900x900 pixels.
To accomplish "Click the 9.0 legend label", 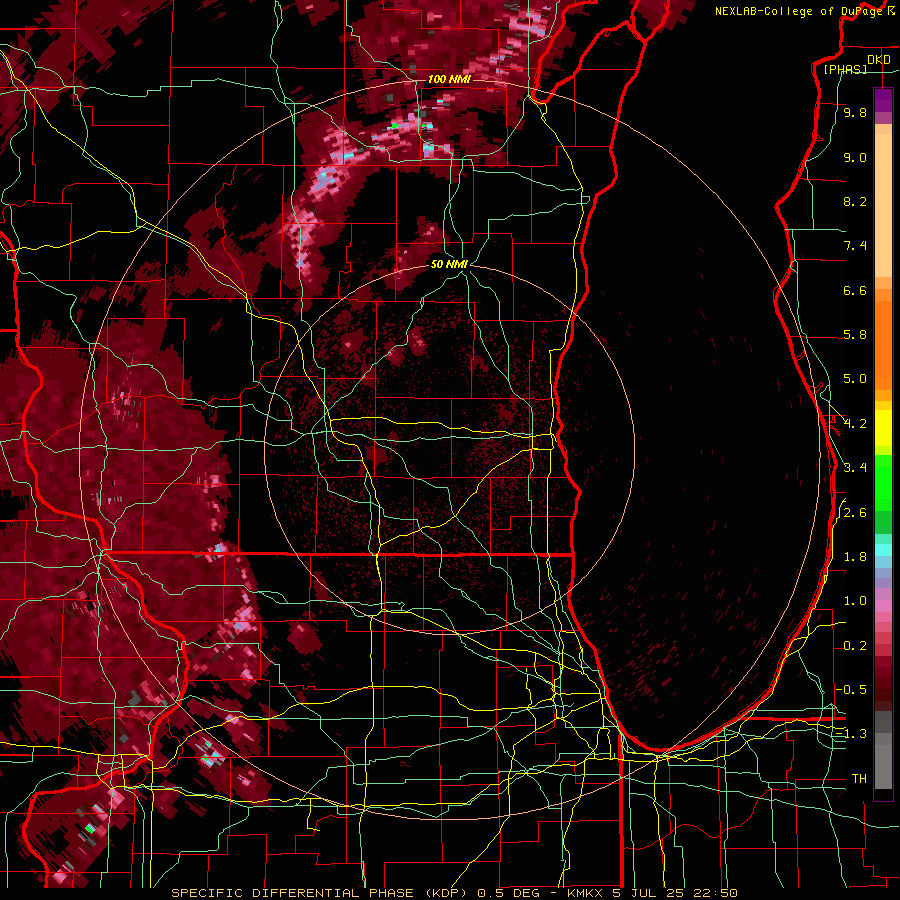I will coord(855,157).
